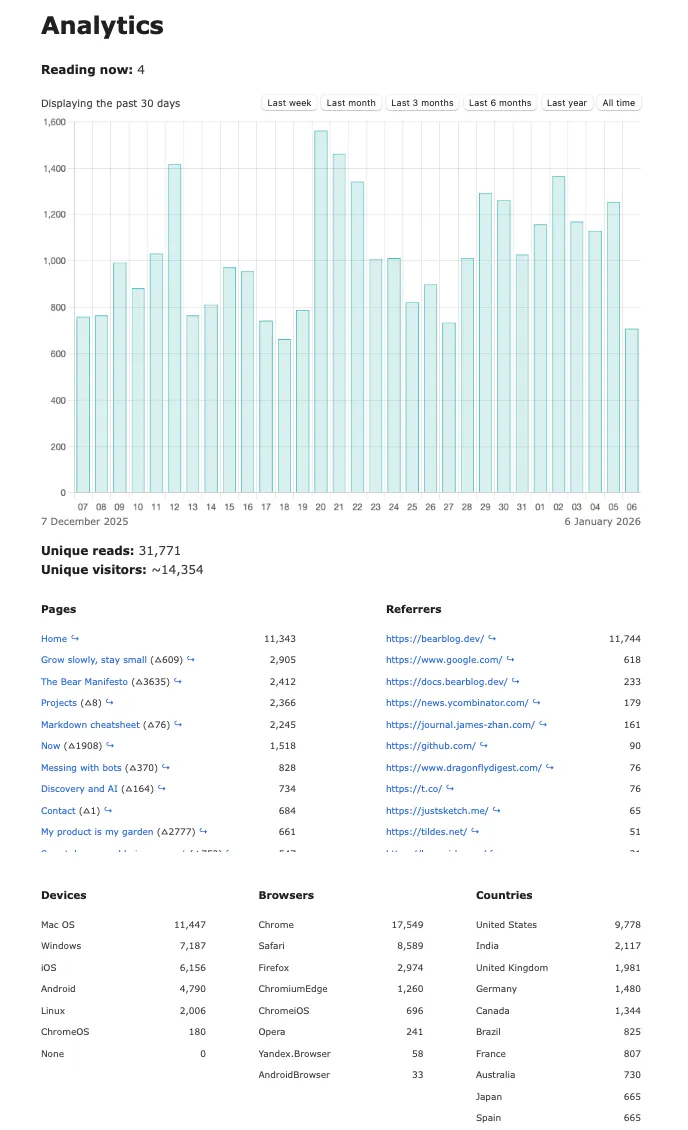The width and height of the screenshot is (688, 1130).
Task: Click arrow icon after https://bearblog.dev/ referrer
Action: pos(492,638)
